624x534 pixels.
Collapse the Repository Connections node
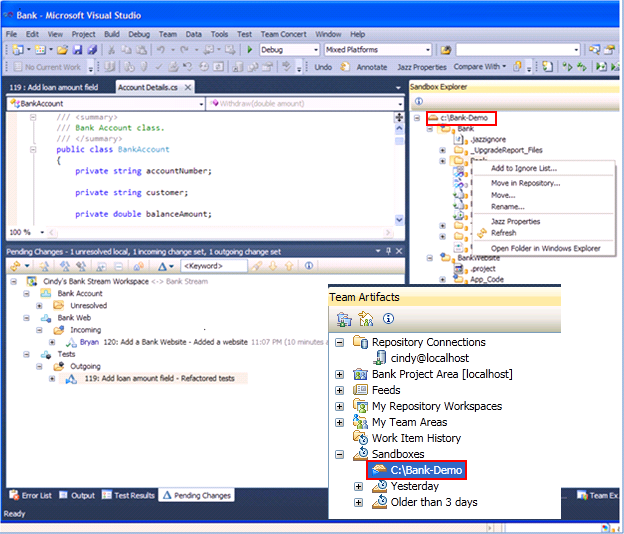tap(340, 342)
